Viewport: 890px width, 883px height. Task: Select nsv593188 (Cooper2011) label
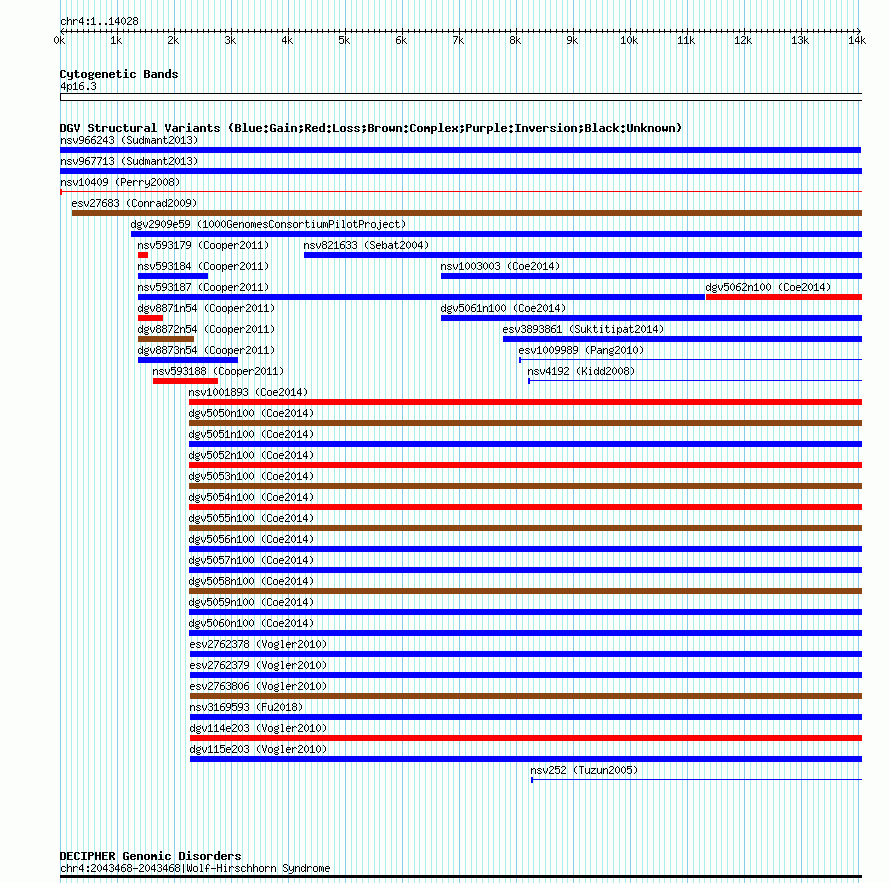[218, 371]
